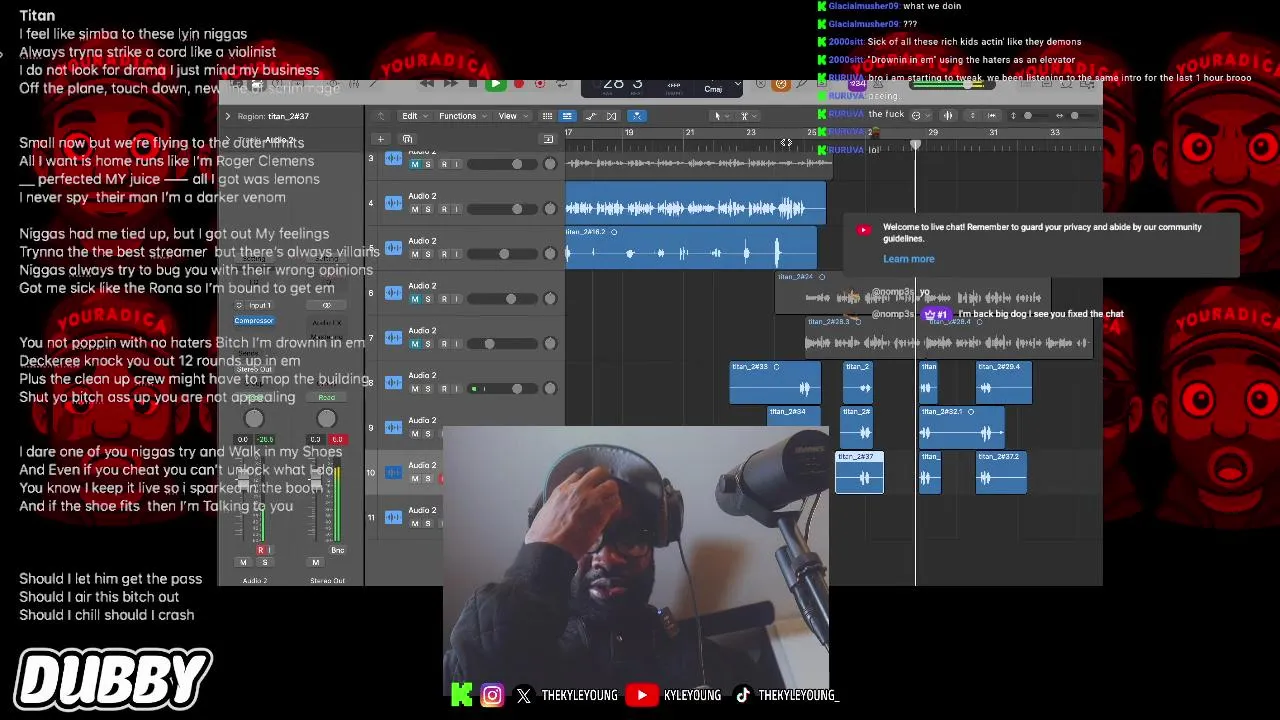This screenshot has width=1280, height=720.
Task: Toggle the Flex icon in tracks toolbar
Action: tap(611, 116)
